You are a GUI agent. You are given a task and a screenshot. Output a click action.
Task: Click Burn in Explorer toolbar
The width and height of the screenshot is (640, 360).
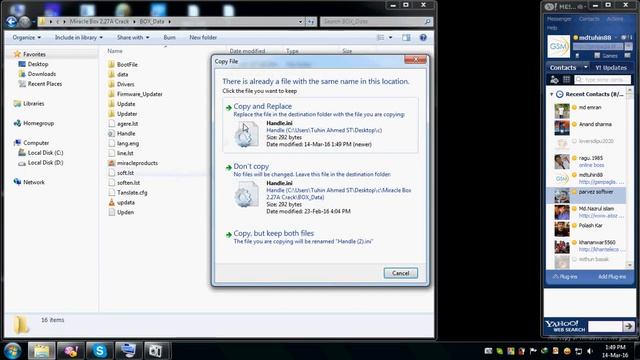(x=169, y=38)
